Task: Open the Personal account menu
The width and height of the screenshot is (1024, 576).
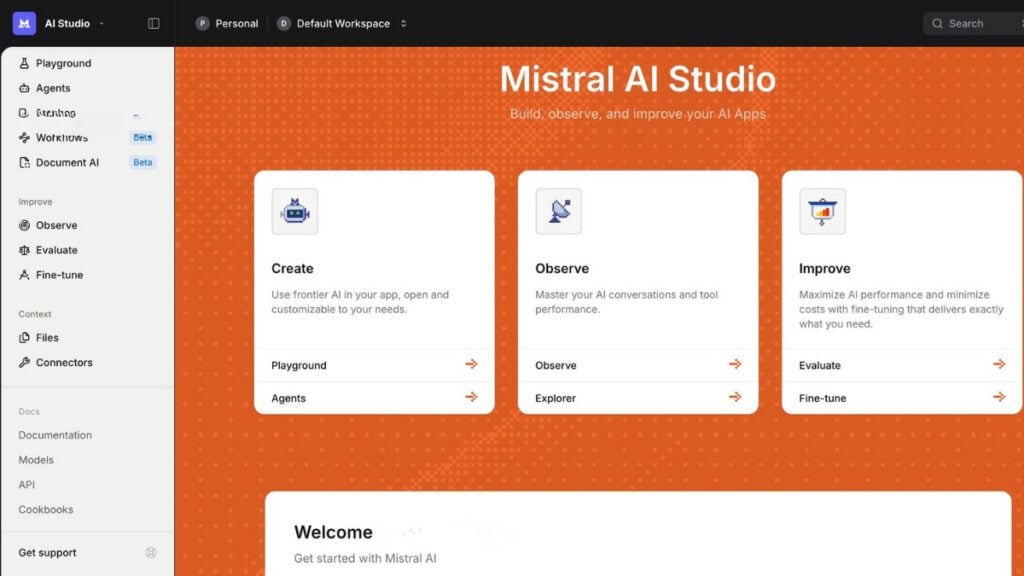Action: [x=227, y=22]
